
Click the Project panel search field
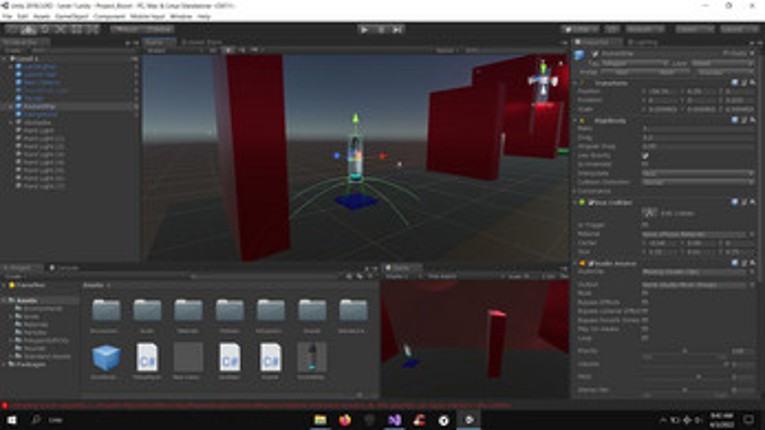click(x=266, y=276)
